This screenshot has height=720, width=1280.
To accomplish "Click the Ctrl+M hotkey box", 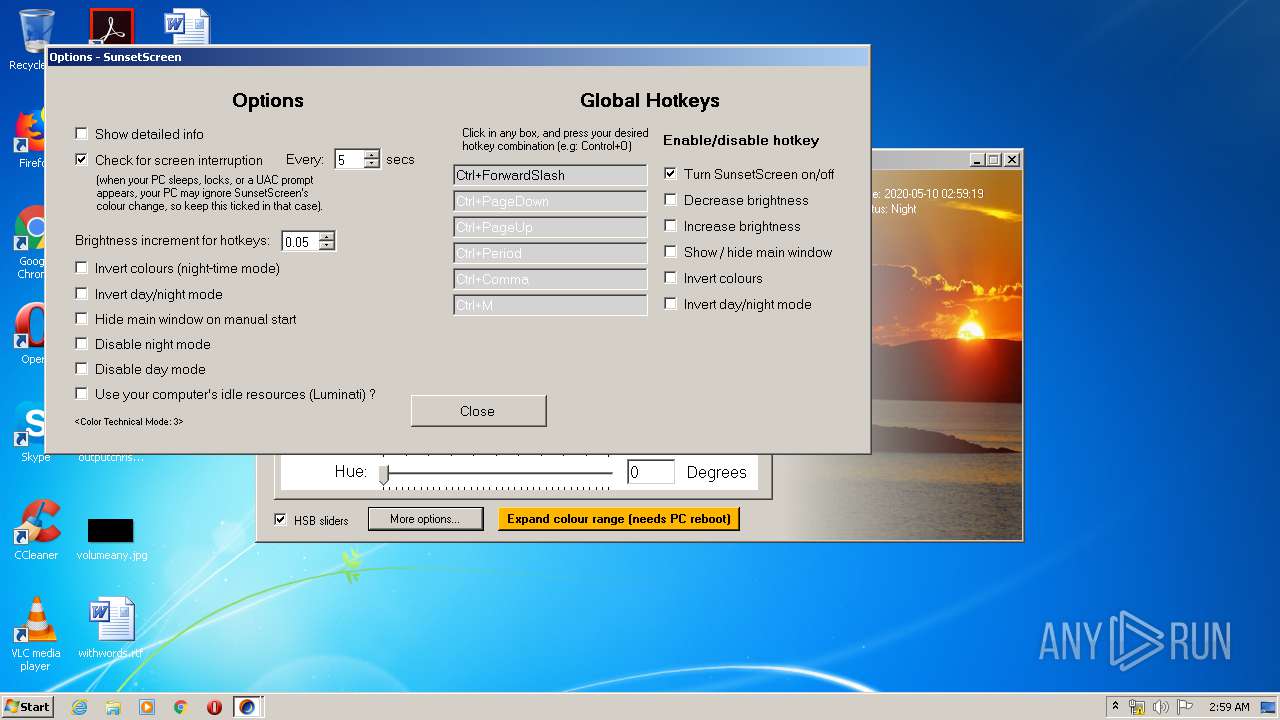I will point(550,305).
